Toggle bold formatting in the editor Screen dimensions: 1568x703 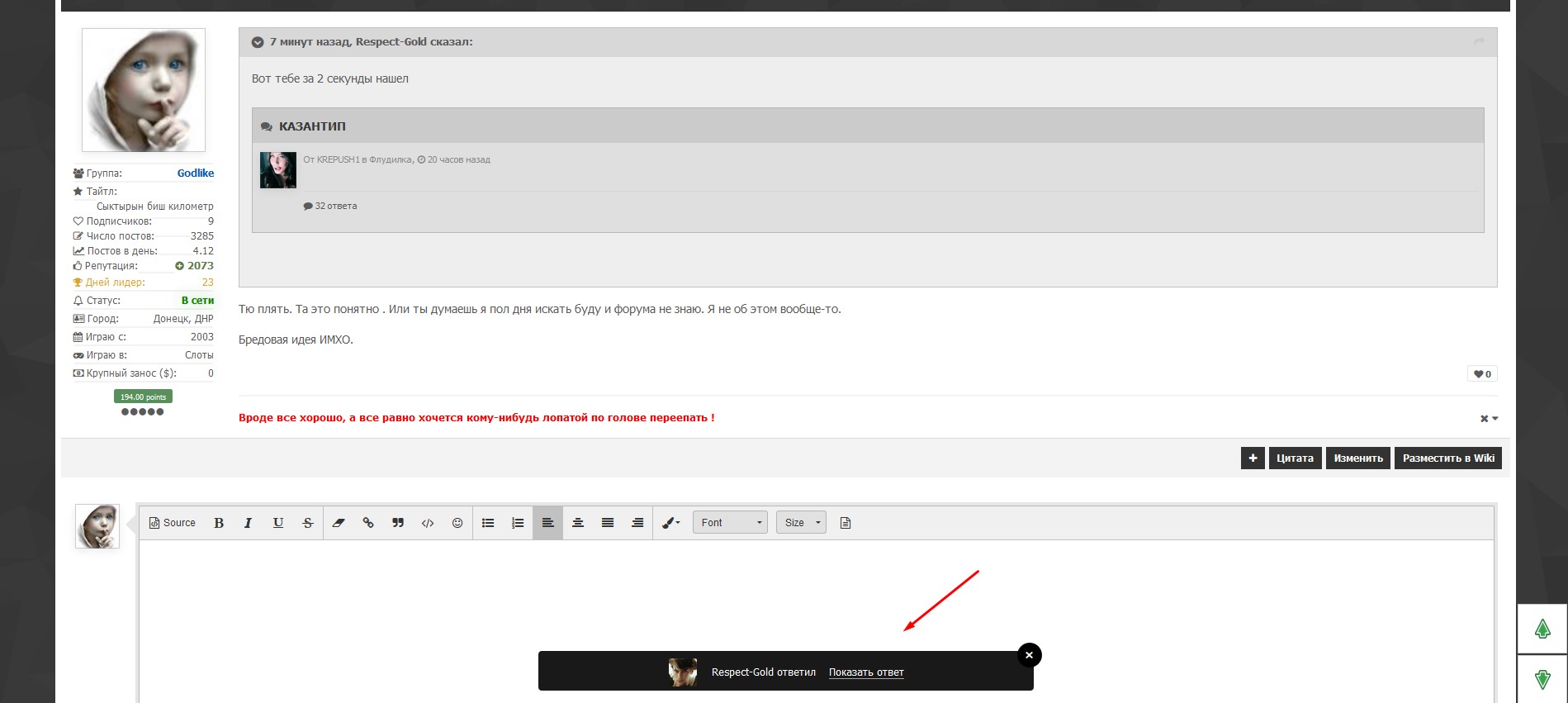click(219, 523)
